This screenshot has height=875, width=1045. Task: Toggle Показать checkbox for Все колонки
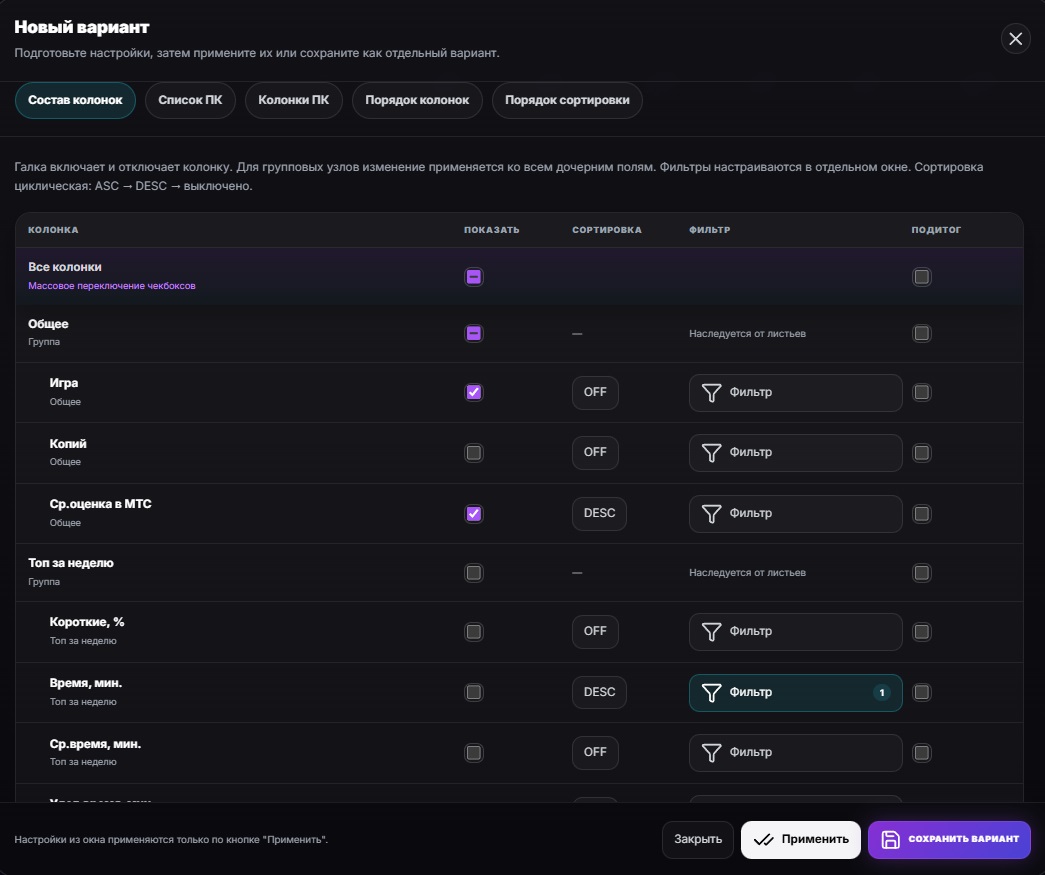coord(474,277)
